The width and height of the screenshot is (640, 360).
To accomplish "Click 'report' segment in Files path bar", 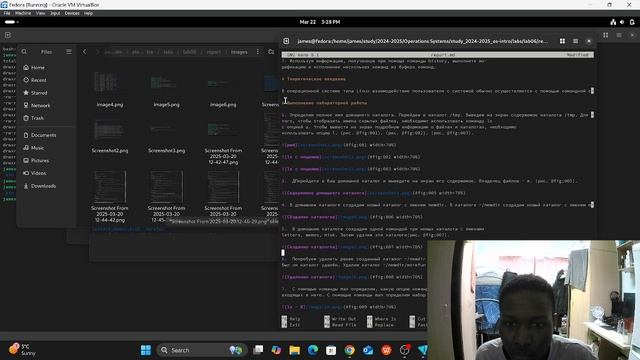I will pyautogui.click(x=213, y=52).
